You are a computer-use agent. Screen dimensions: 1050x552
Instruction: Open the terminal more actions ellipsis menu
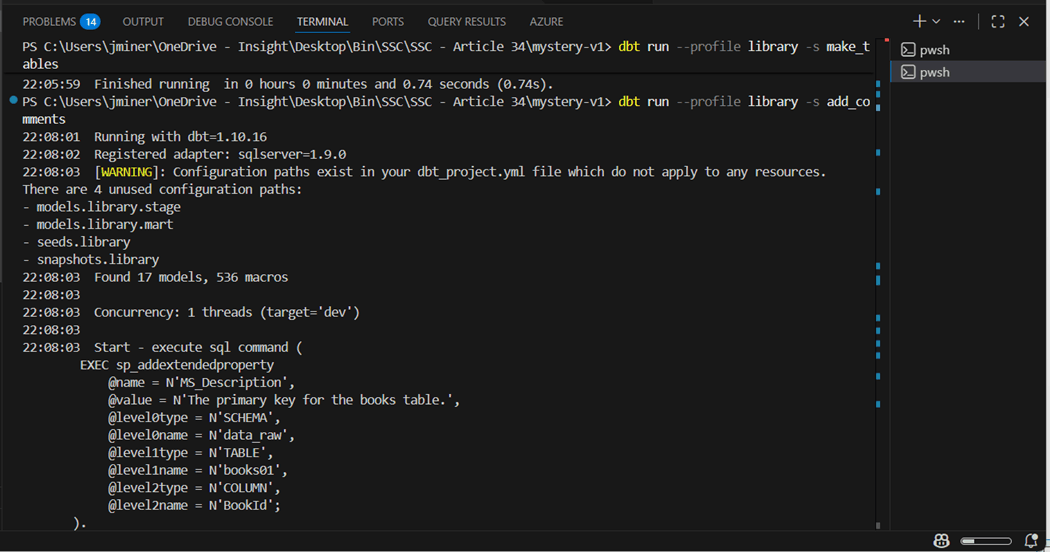(x=959, y=21)
